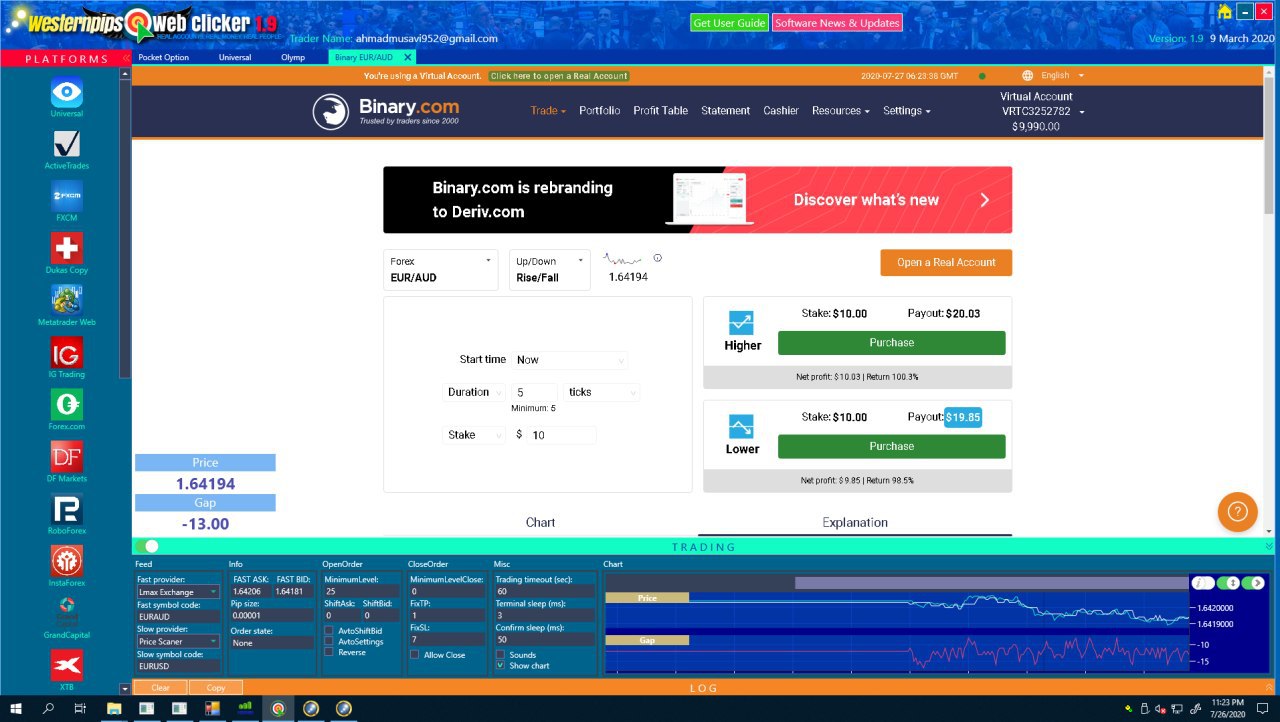Select the GrandCapital platform icon
The width and height of the screenshot is (1280, 722).
coord(67,612)
